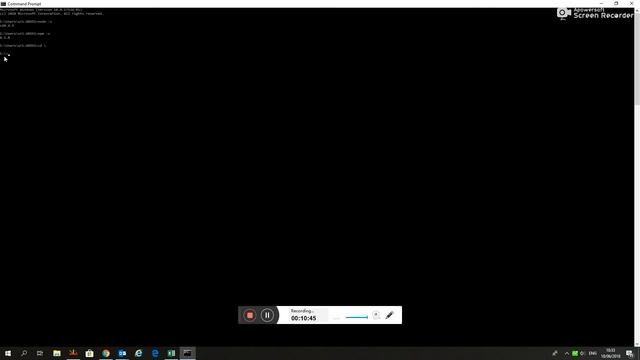Open the People icon in the tray

click(555, 353)
